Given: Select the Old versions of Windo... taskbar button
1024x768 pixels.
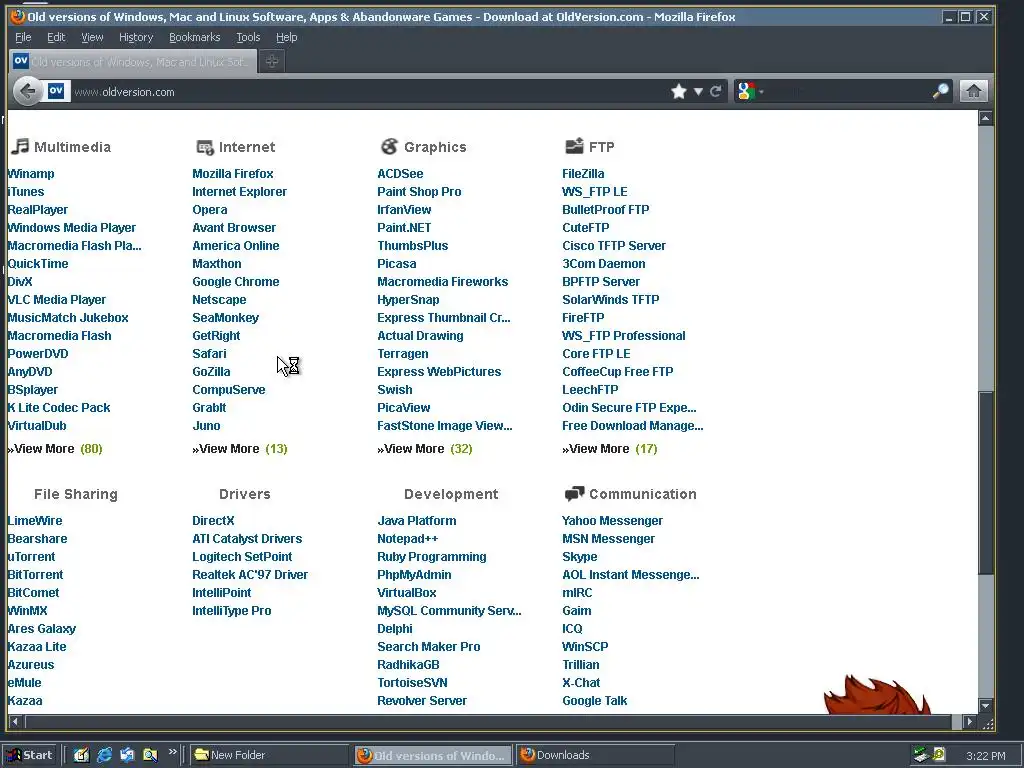Looking at the screenshot, I should tap(433, 755).
